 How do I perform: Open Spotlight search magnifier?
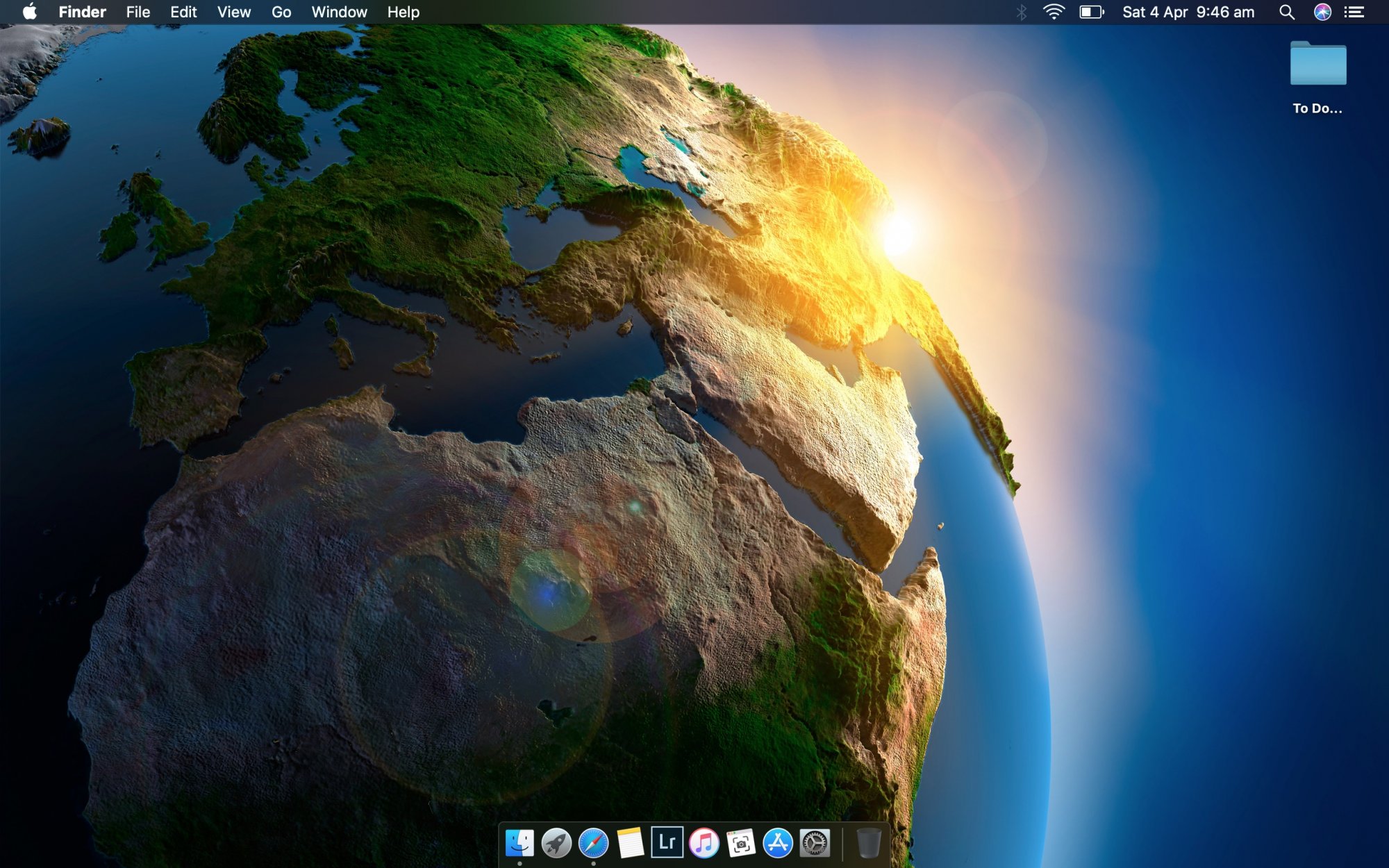(x=1286, y=12)
